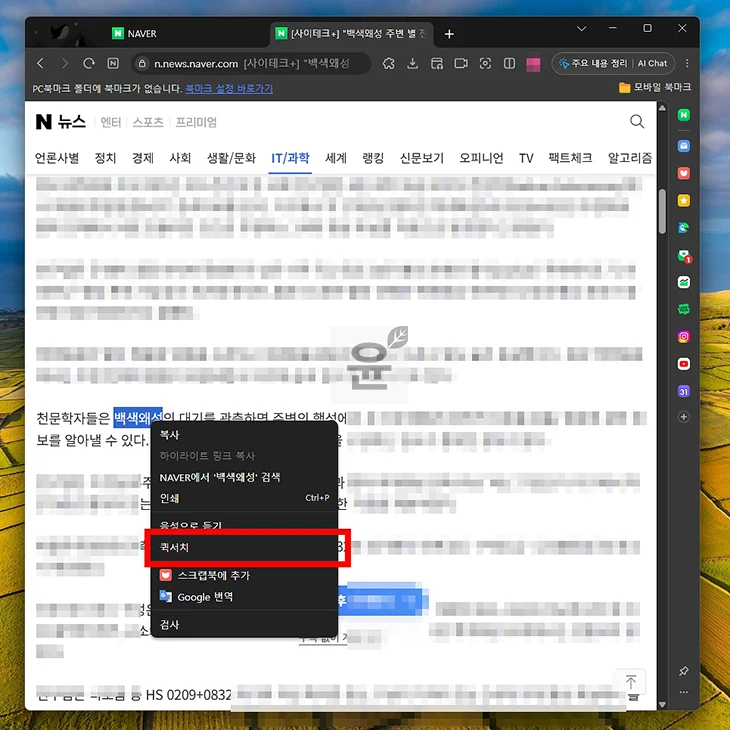Open a new tab with plus button
Image resolution: width=730 pixels, height=730 pixels.
click(449, 34)
